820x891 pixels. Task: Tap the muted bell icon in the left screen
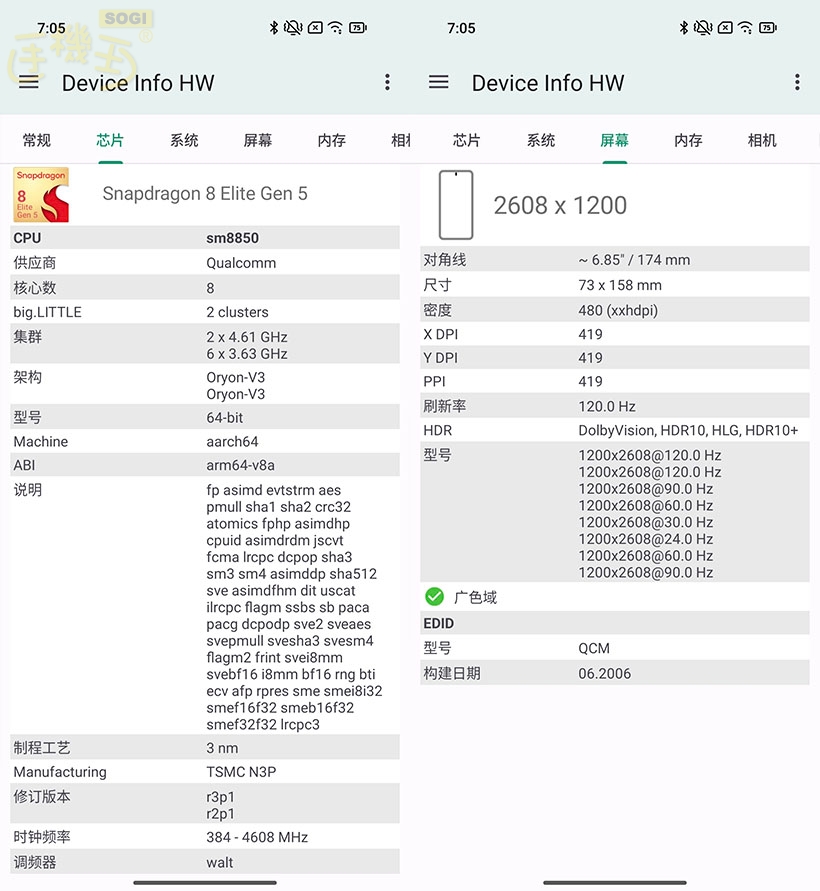(x=293, y=27)
